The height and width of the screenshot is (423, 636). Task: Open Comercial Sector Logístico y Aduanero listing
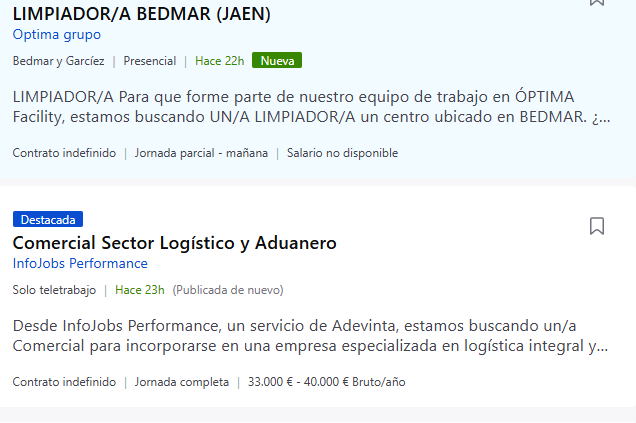(x=174, y=243)
